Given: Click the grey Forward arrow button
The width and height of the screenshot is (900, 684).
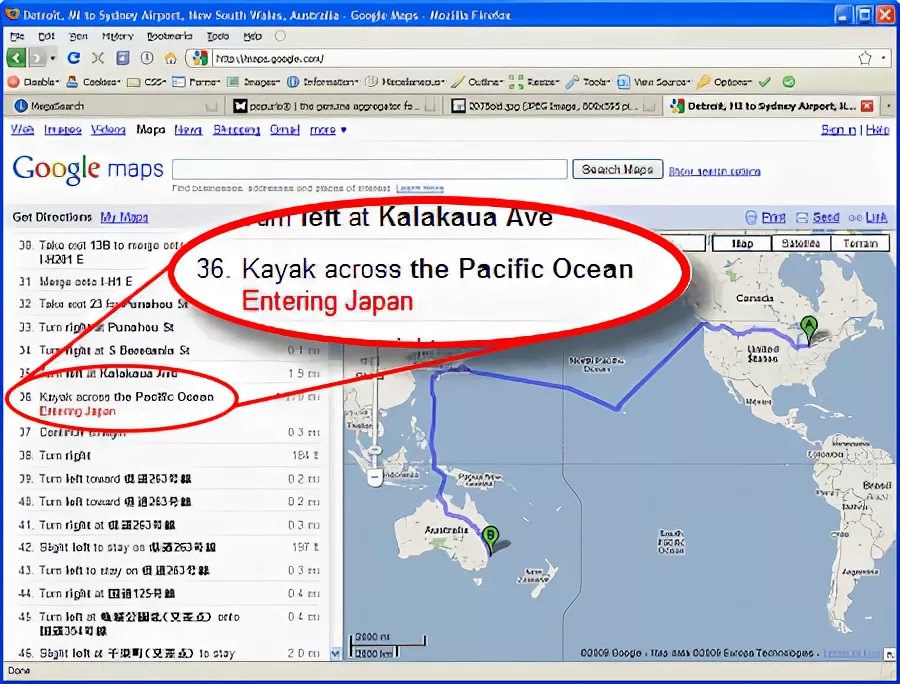Looking at the screenshot, I should [x=37, y=58].
